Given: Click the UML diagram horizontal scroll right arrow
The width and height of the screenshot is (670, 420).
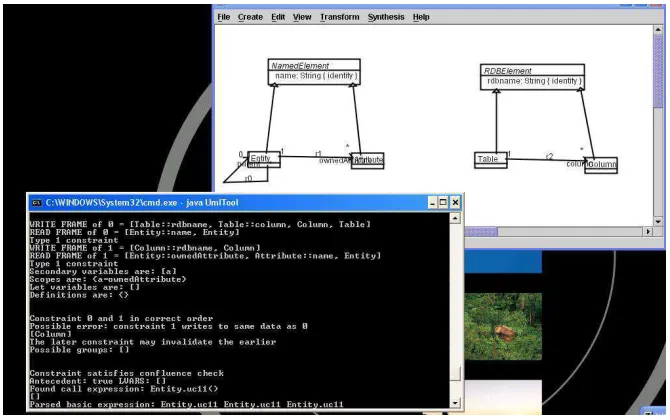Looking at the screenshot, I should pyautogui.click(x=648, y=232).
